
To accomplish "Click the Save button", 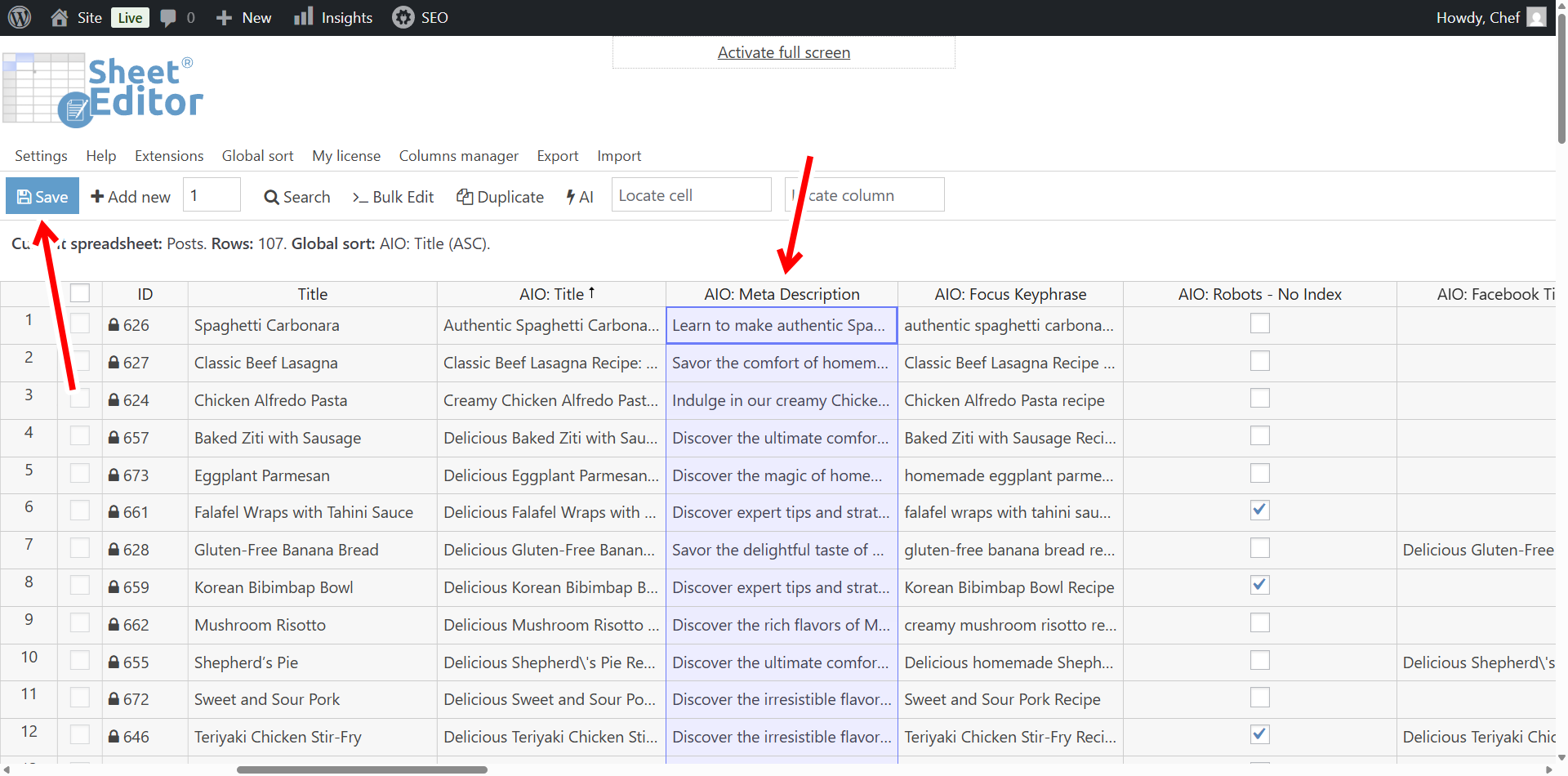I will [42, 196].
